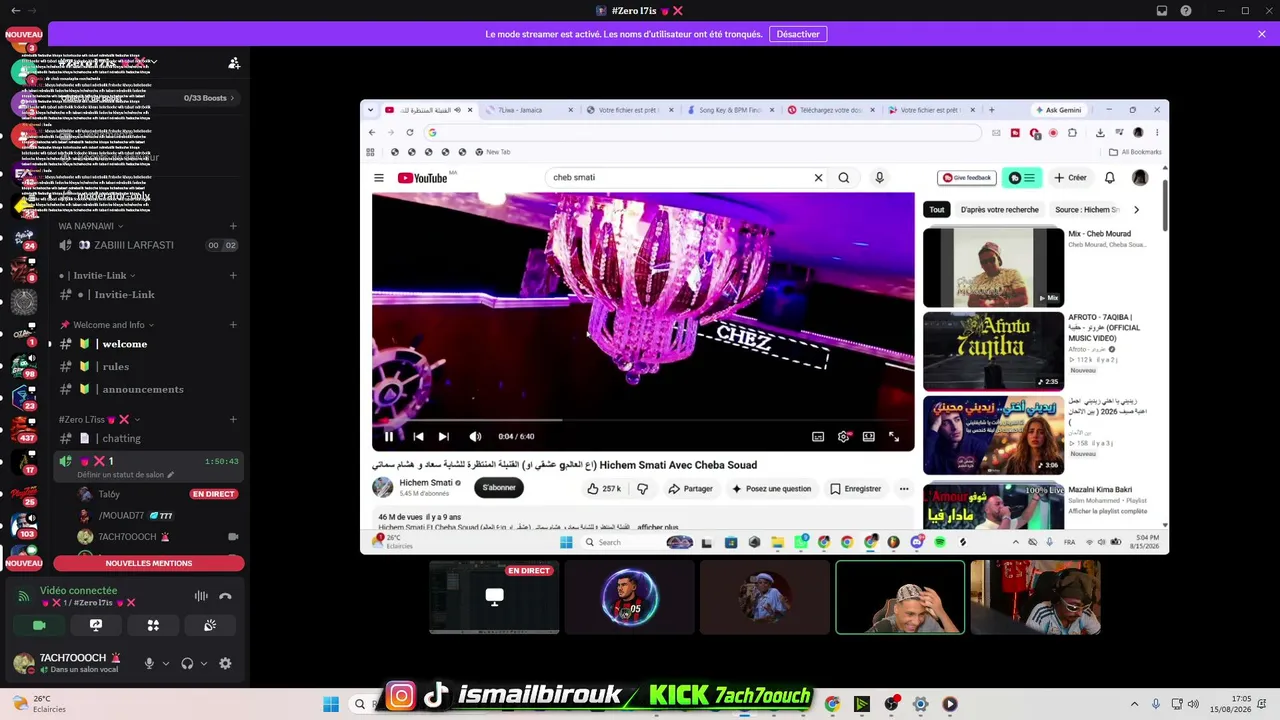Toggle noise suppression waveform icon

201,596
